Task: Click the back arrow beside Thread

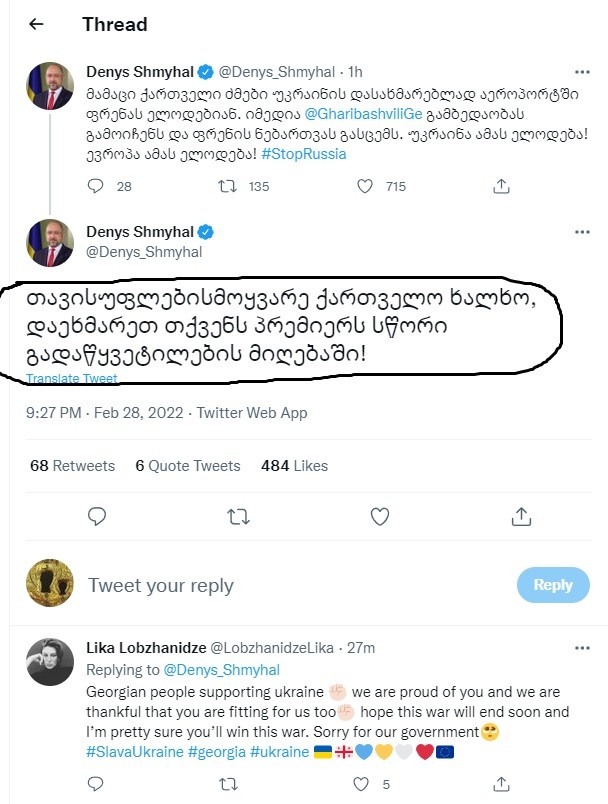Action: 37,24
